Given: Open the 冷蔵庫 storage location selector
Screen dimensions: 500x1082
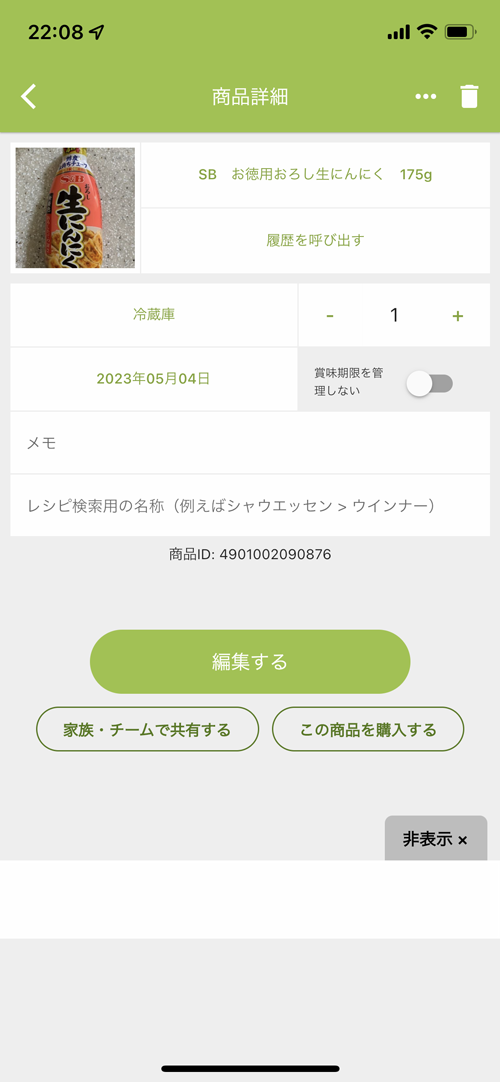Looking at the screenshot, I should pyautogui.click(x=154, y=315).
